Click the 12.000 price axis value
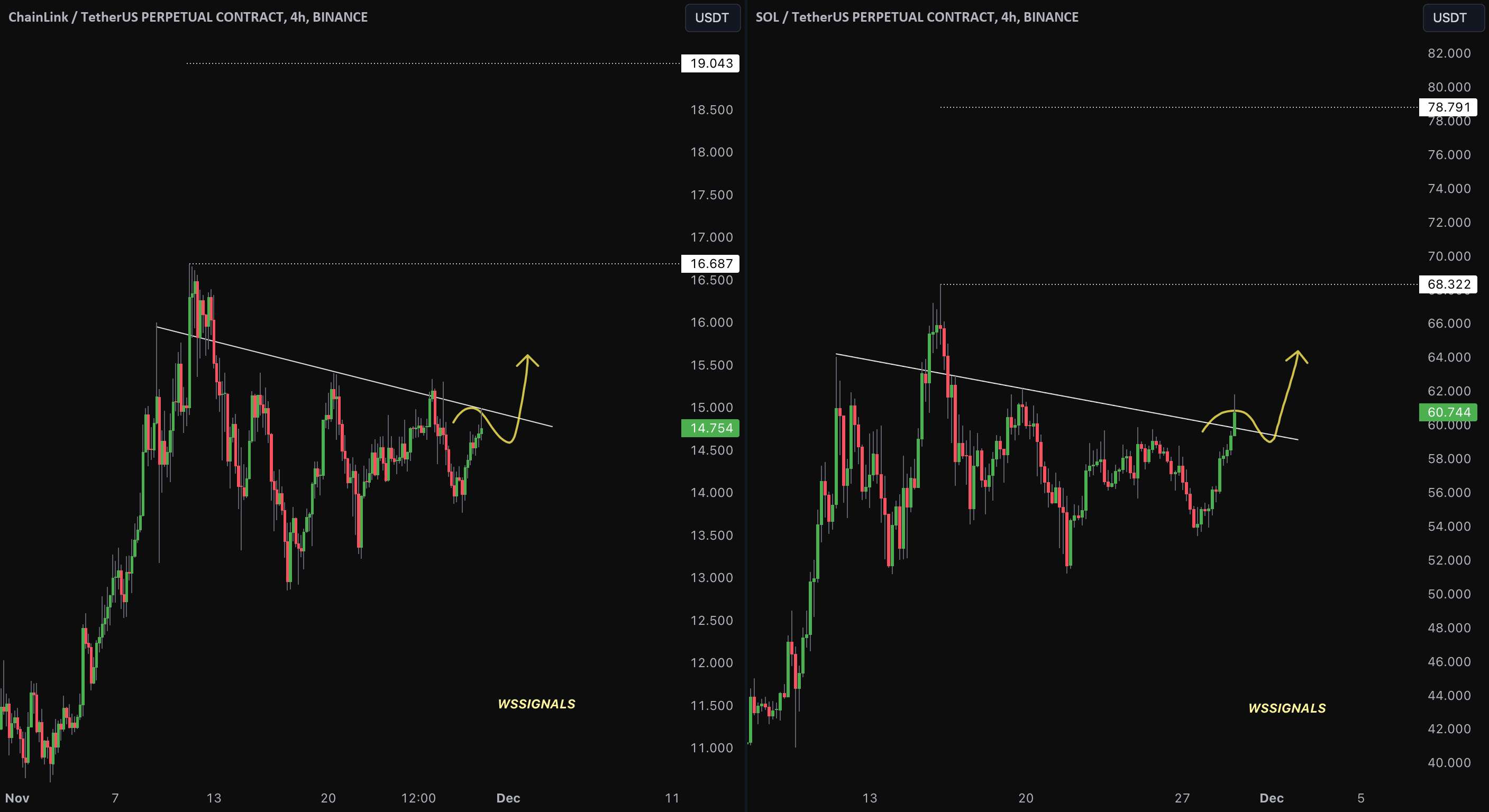This screenshot has height=812, width=1489. click(x=711, y=662)
